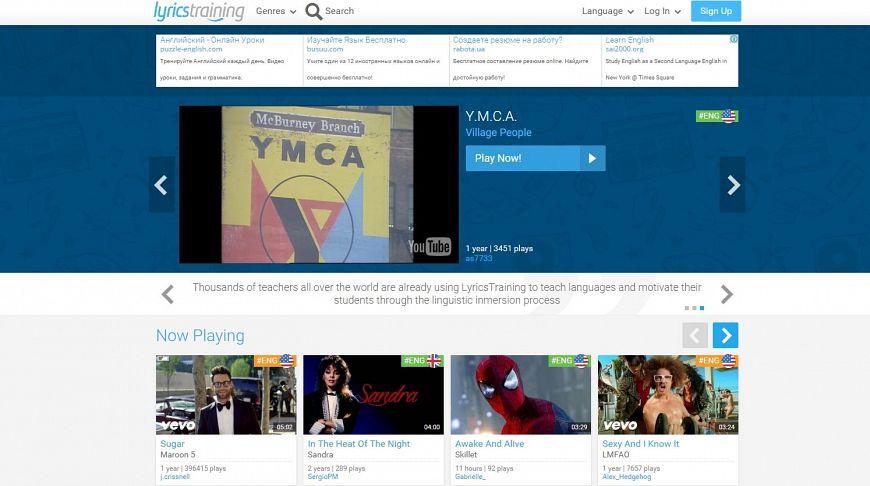The width and height of the screenshot is (870, 486).
Task: Click the Skillet artist text
Action: [x=466, y=454]
